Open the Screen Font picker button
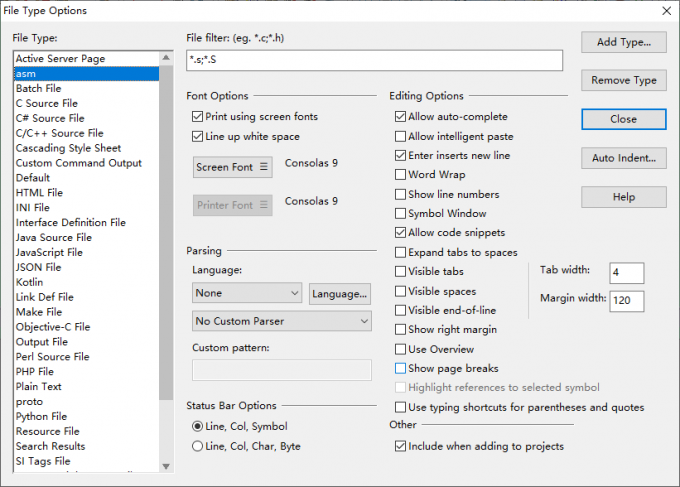 232,167
